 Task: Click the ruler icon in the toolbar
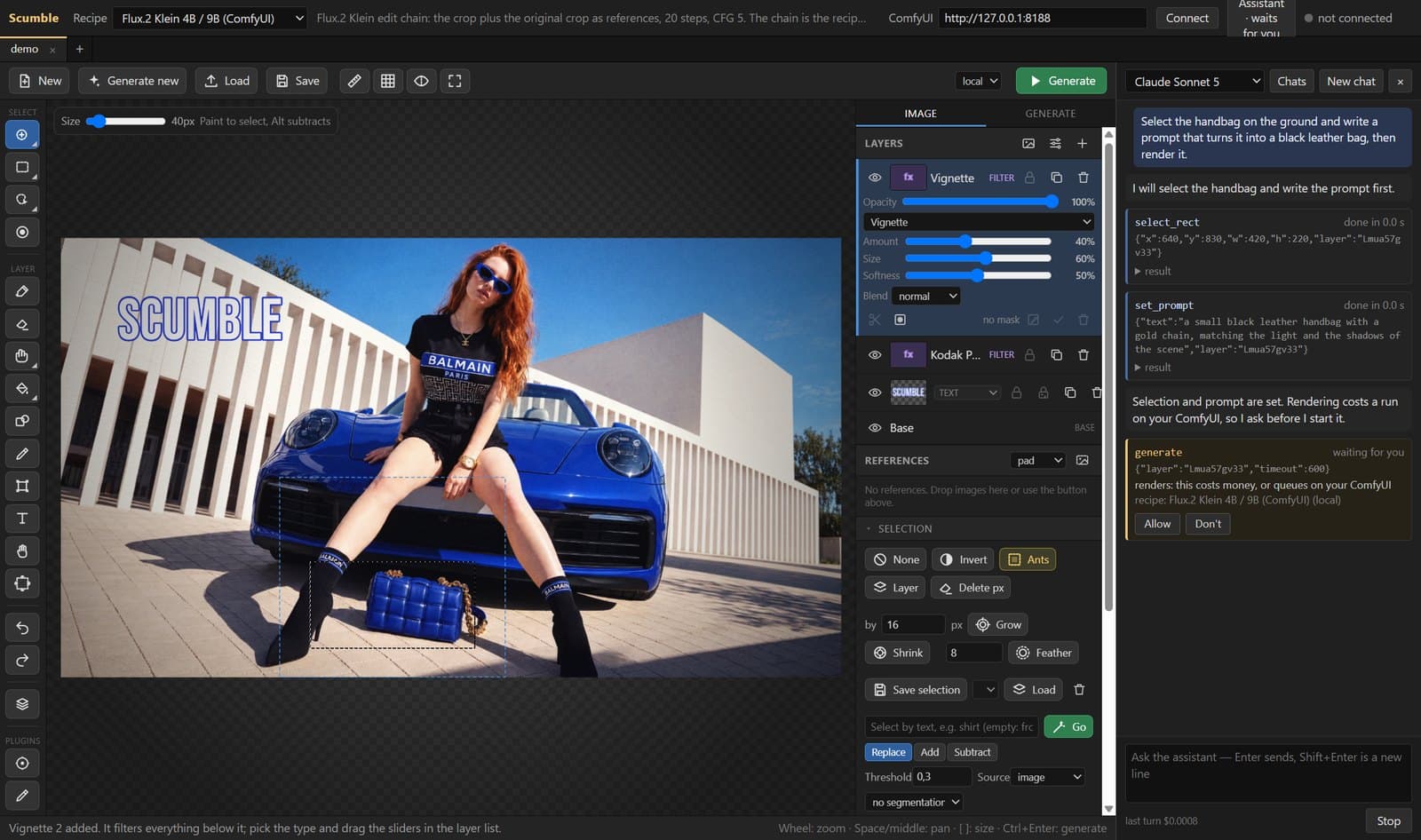(354, 81)
